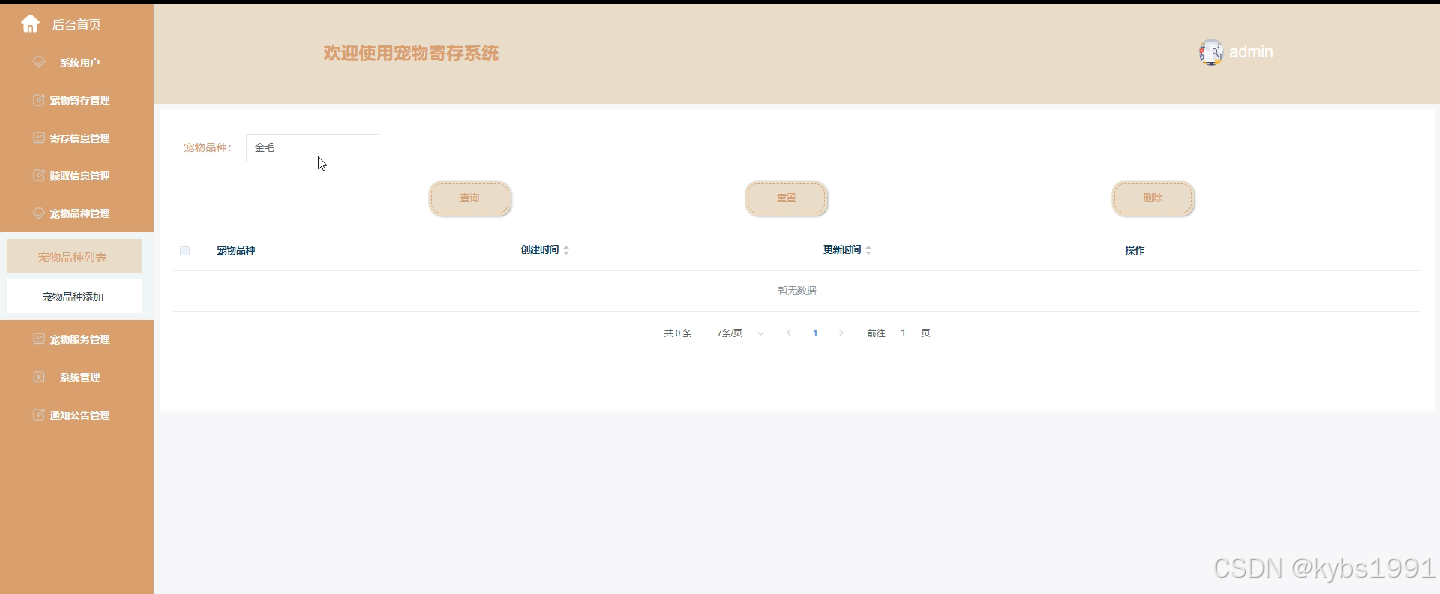Open the items-per-page dropdown
The image size is (1440, 594).
click(x=740, y=333)
